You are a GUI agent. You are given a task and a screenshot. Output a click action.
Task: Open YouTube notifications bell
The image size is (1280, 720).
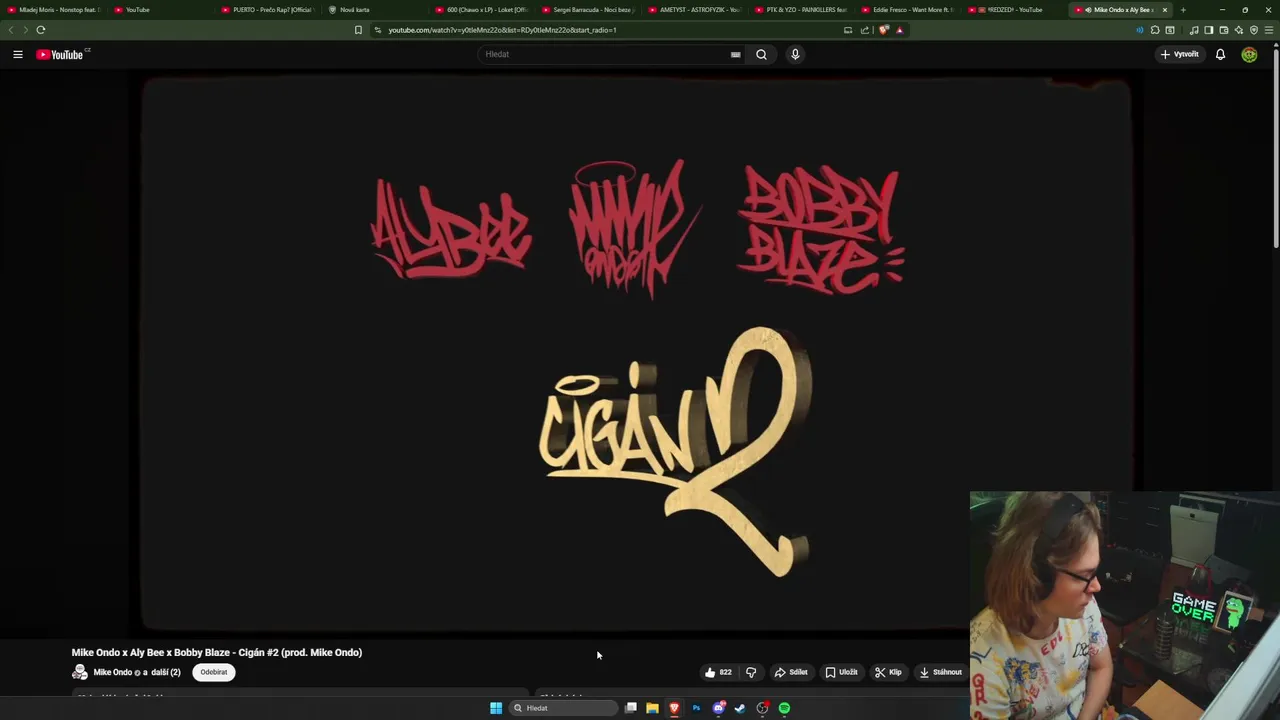tap(1220, 54)
